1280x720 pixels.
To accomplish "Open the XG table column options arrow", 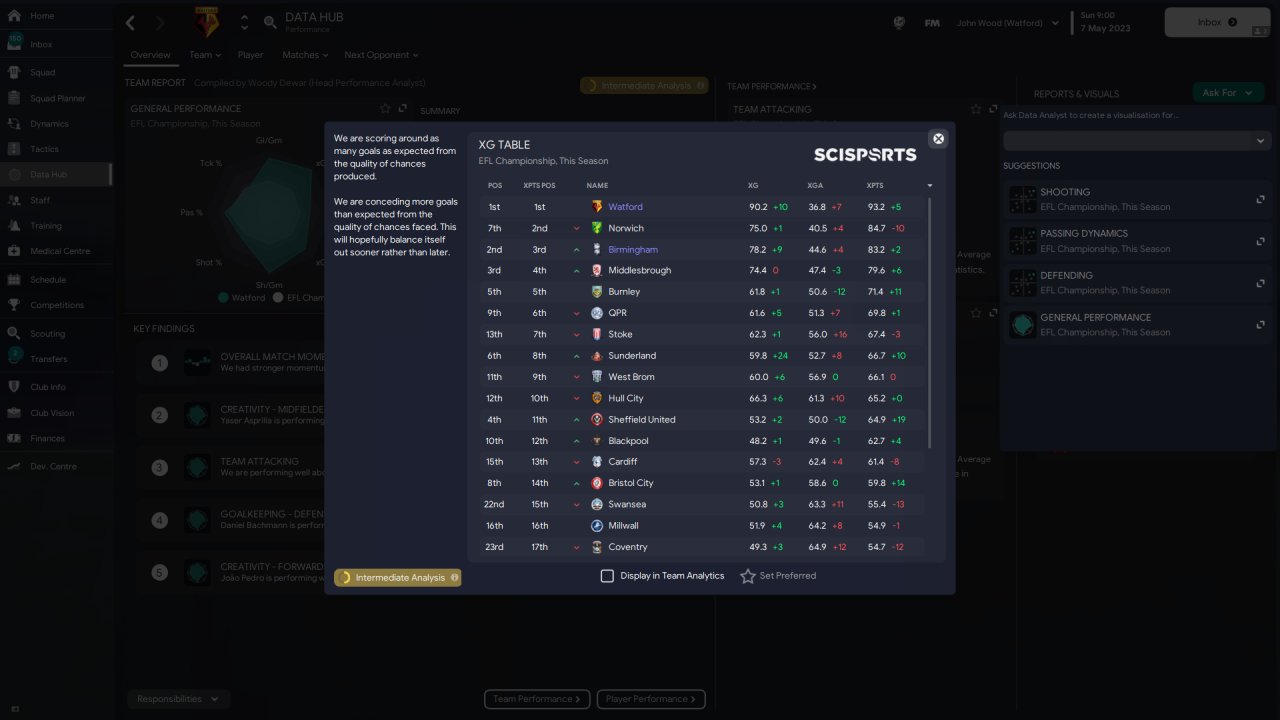I will pyautogui.click(x=930, y=186).
